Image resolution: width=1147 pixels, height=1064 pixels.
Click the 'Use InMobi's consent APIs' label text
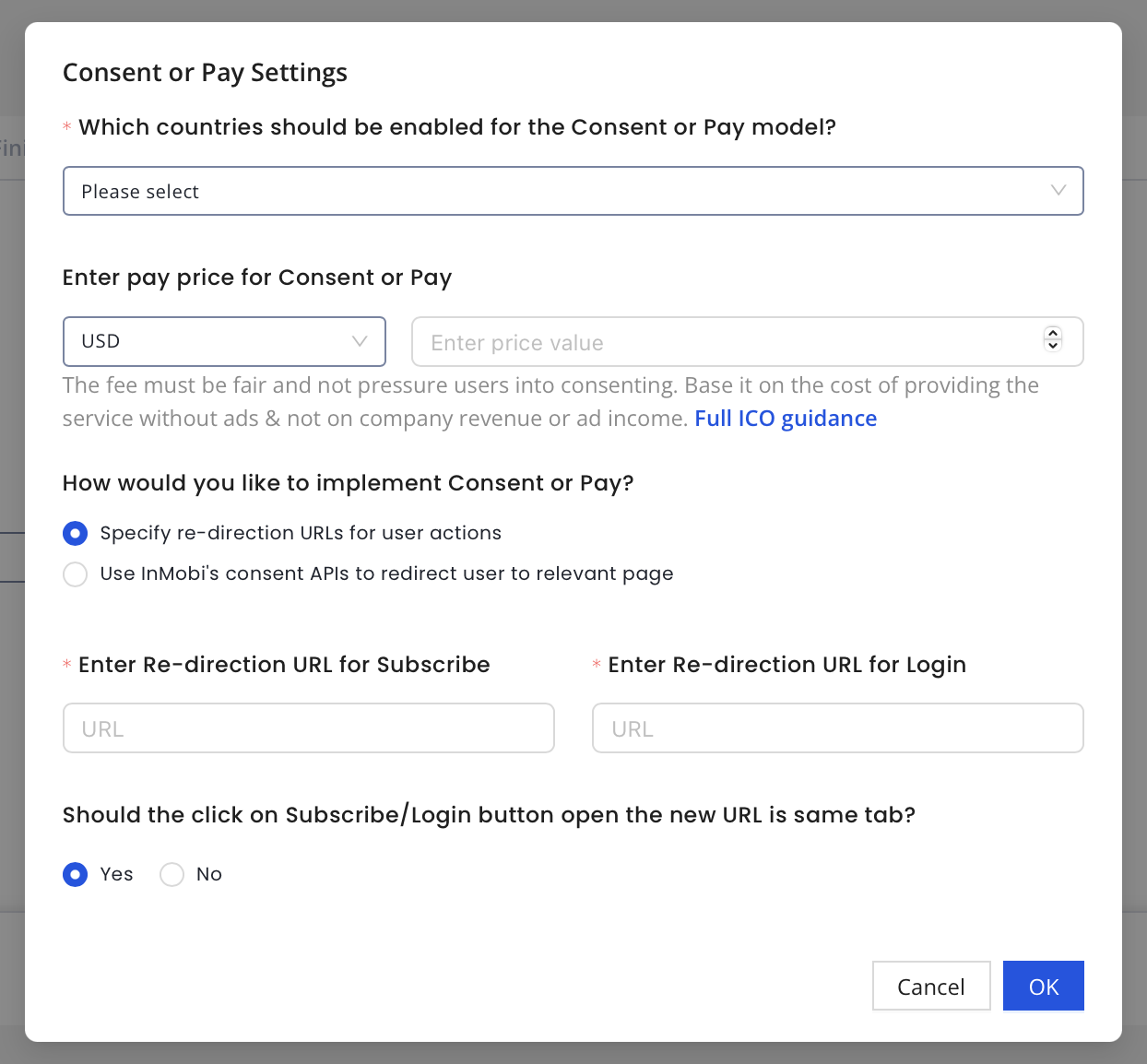pyautogui.click(x=386, y=573)
